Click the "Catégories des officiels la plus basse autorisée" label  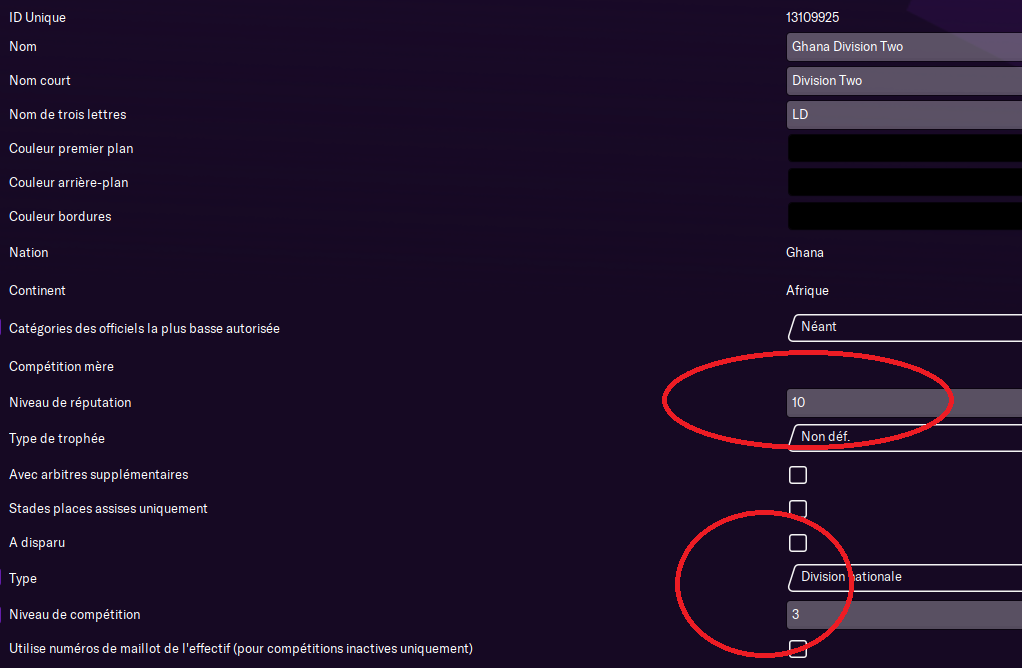(145, 328)
